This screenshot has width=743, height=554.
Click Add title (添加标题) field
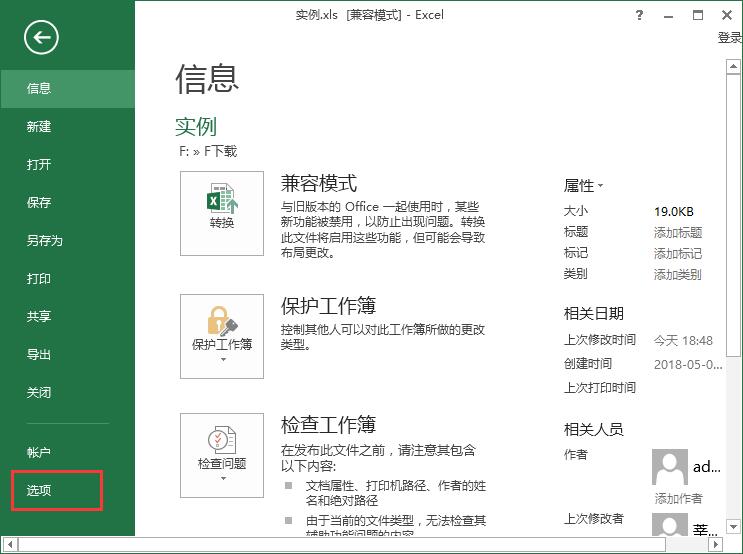[677, 232]
